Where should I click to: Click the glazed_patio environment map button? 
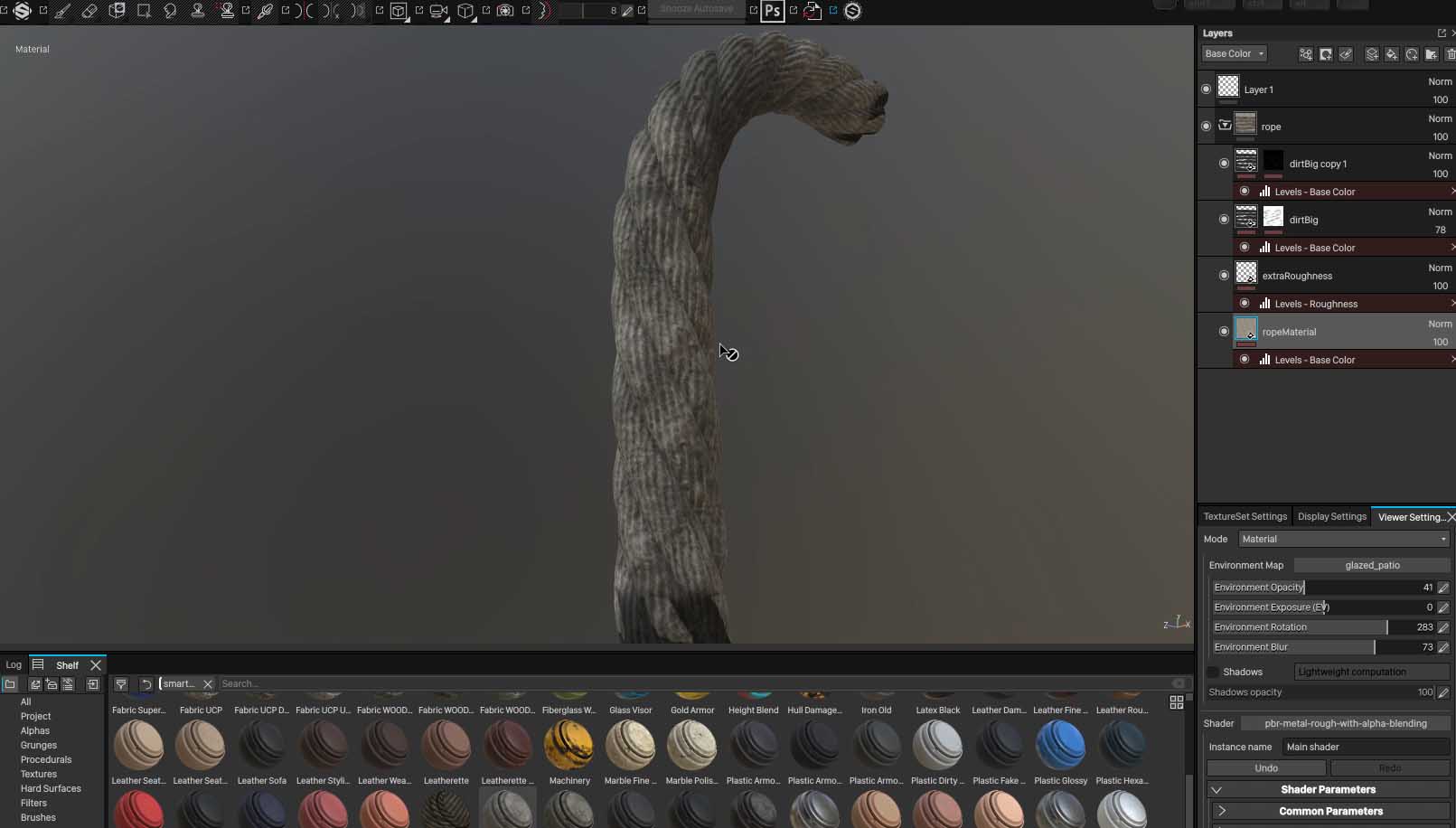click(1371, 565)
